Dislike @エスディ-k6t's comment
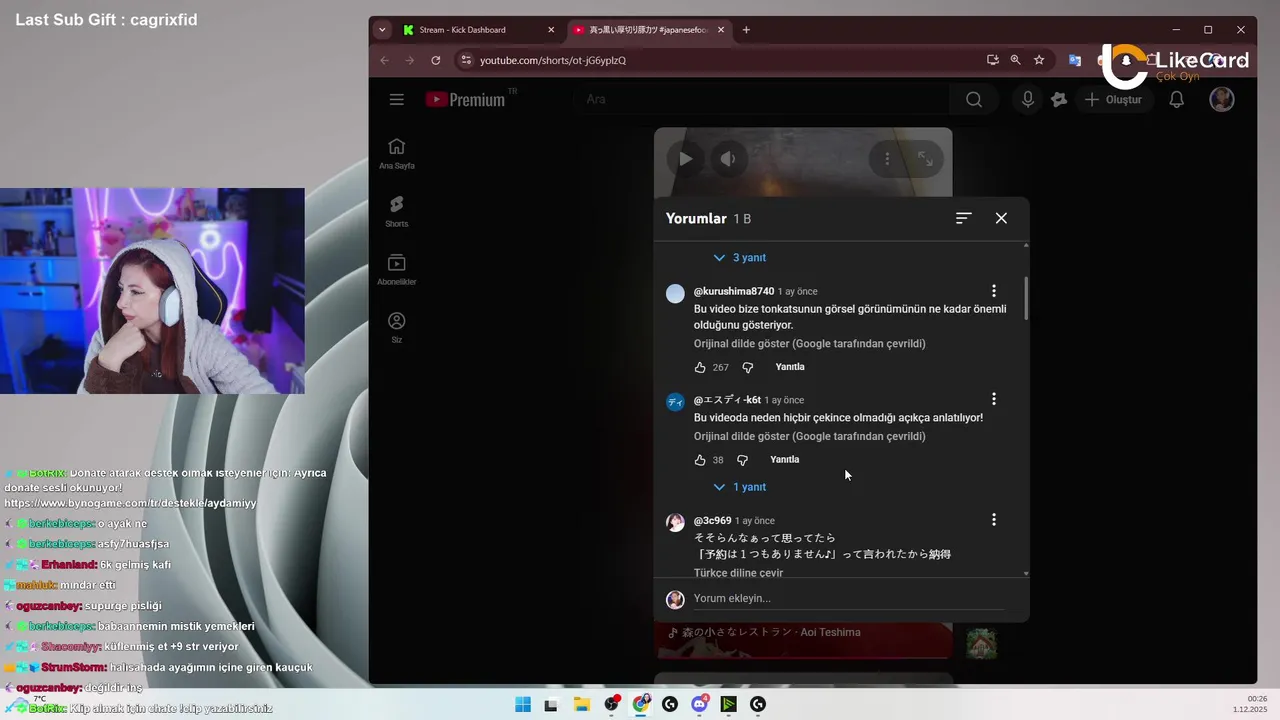 (742, 460)
